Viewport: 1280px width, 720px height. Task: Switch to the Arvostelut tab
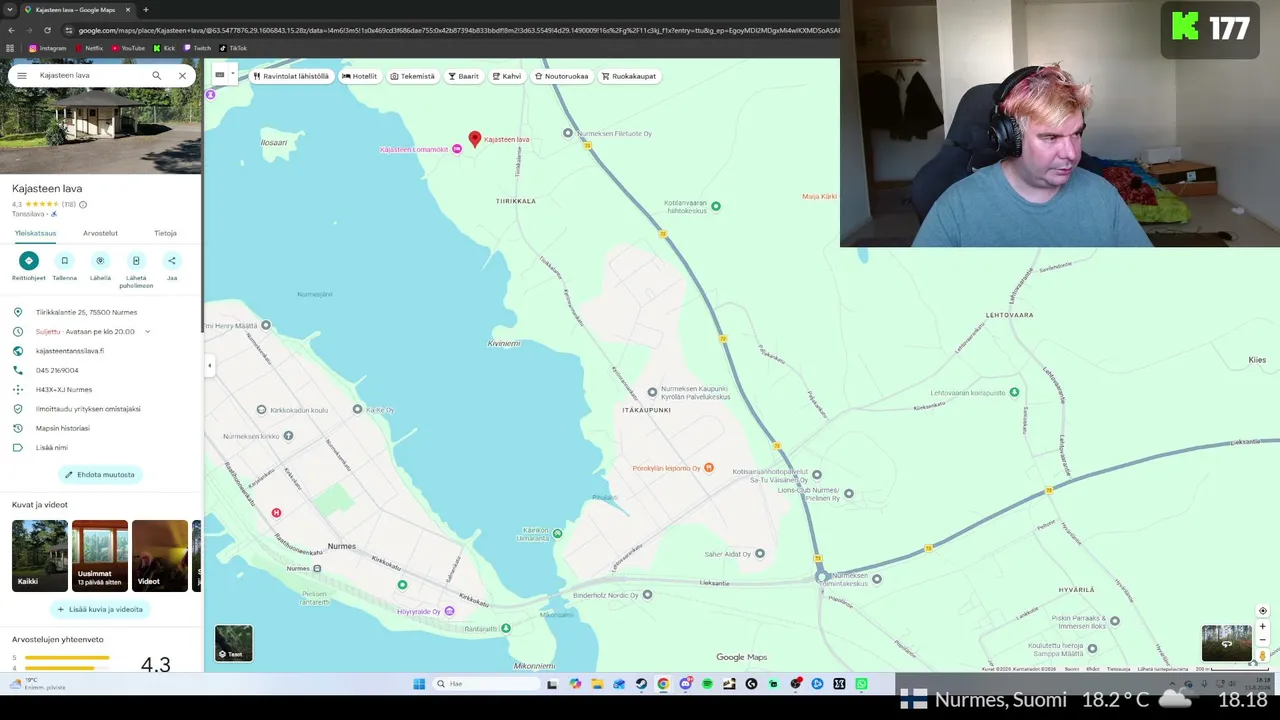100,233
